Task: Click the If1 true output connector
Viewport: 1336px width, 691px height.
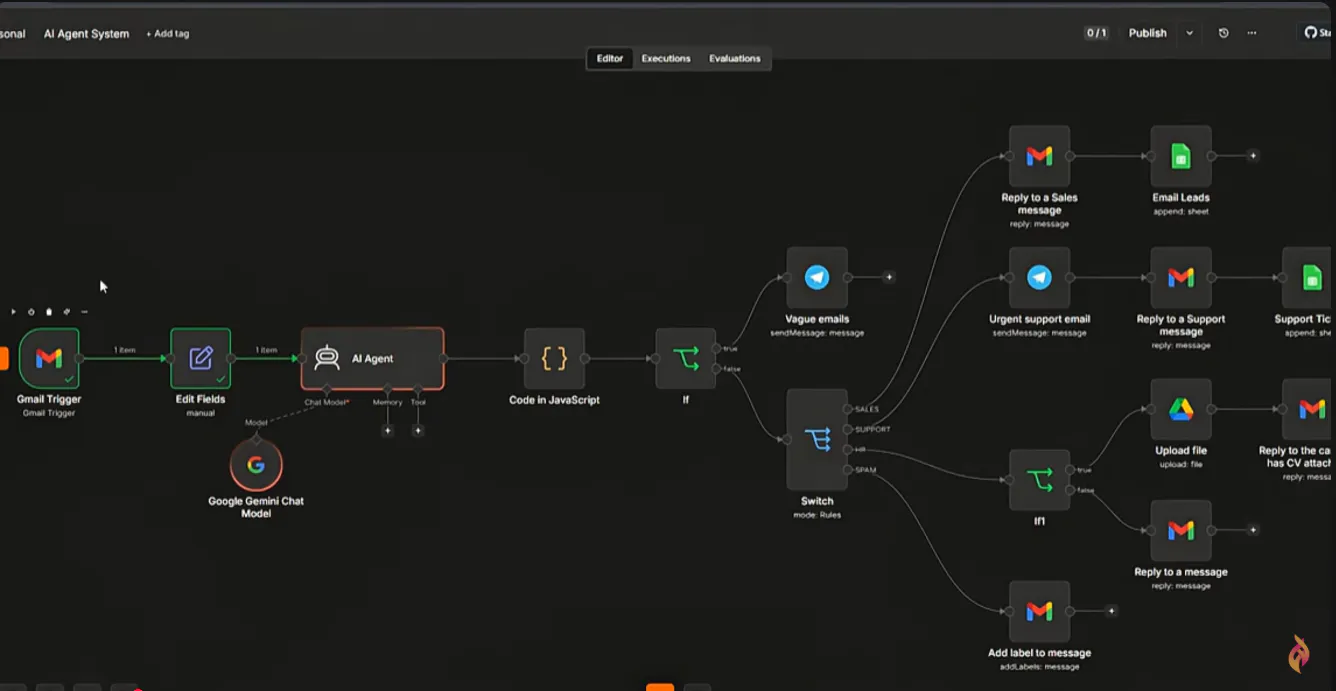Action: click(1070, 470)
